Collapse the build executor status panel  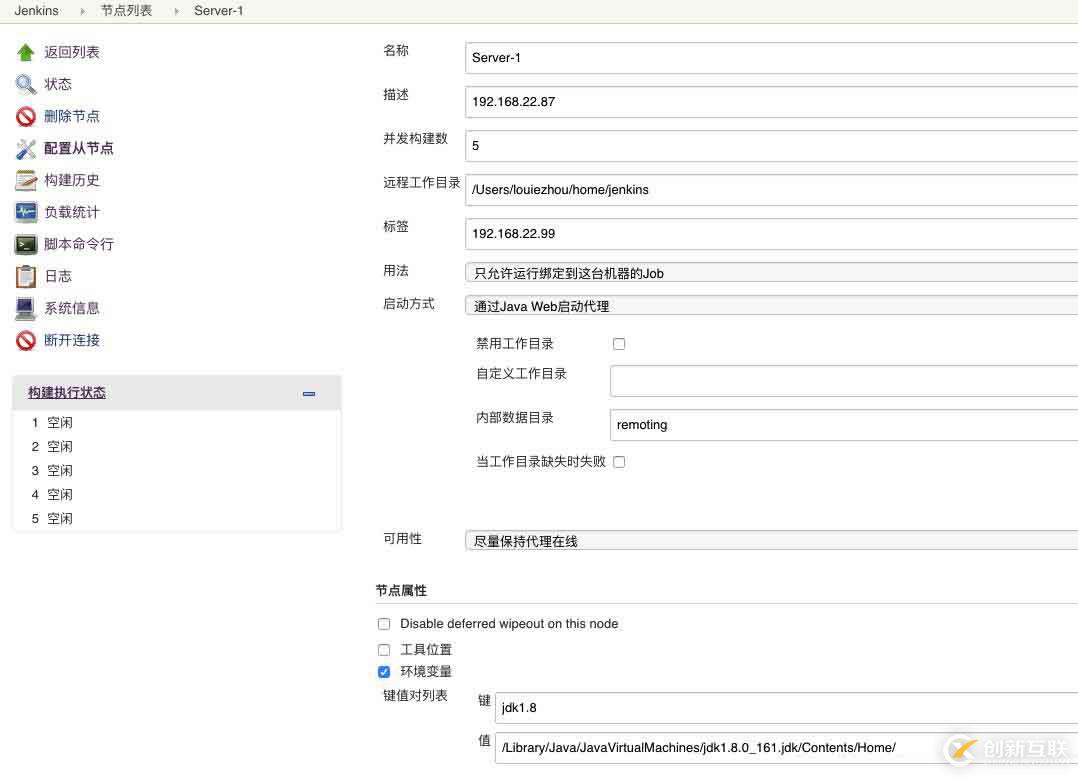point(309,394)
